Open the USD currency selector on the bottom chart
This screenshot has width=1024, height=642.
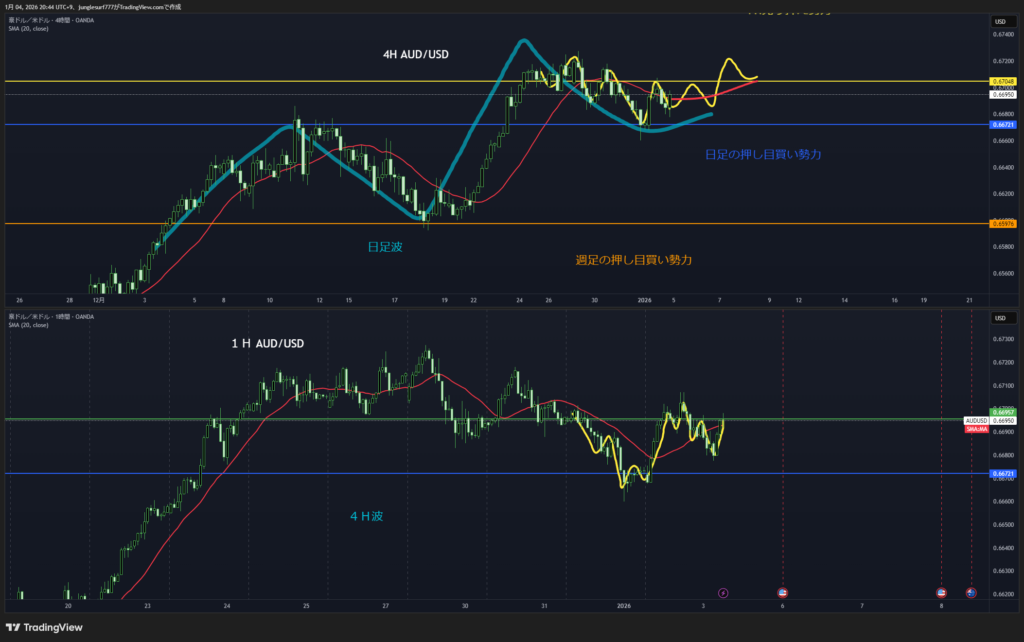[x=1000, y=318]
